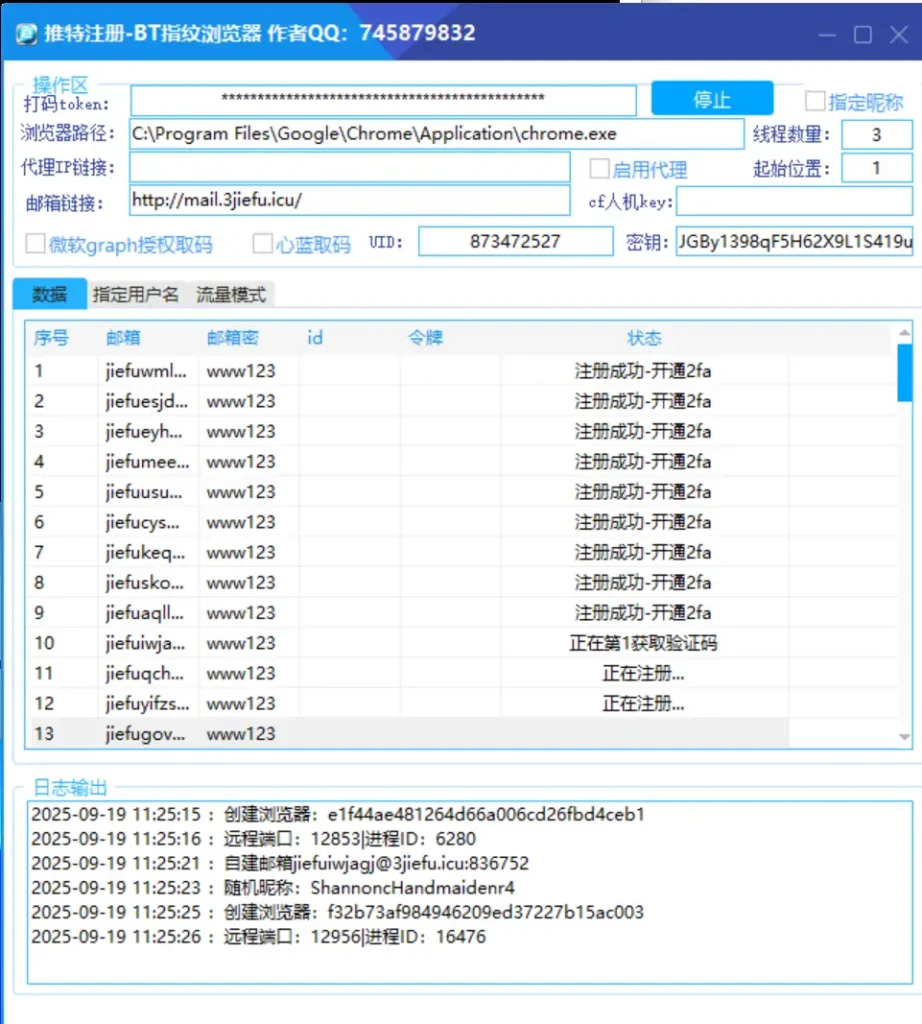Enable the 启用代理 checkbox
Image resolution: width=922 pixels, height=1024 pixels.
[x=599, y=168]
